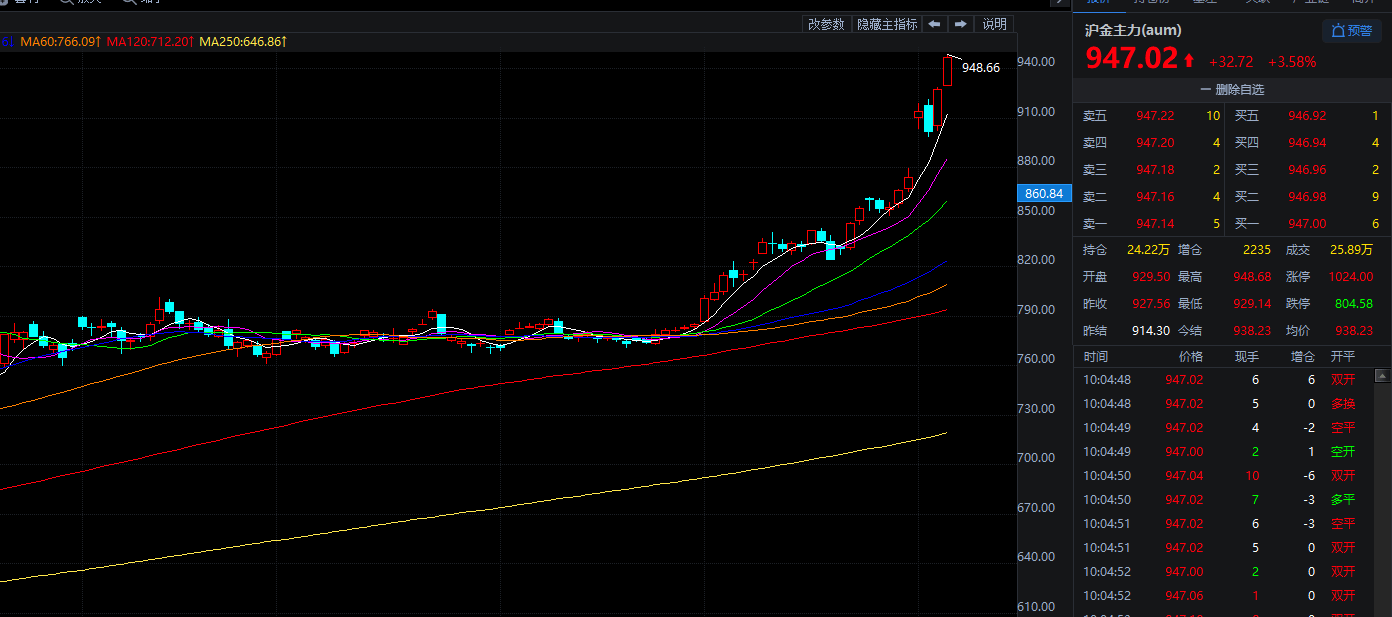Toggle 隐藏主指标 to hide the main indicator

[x=886, y=24]
